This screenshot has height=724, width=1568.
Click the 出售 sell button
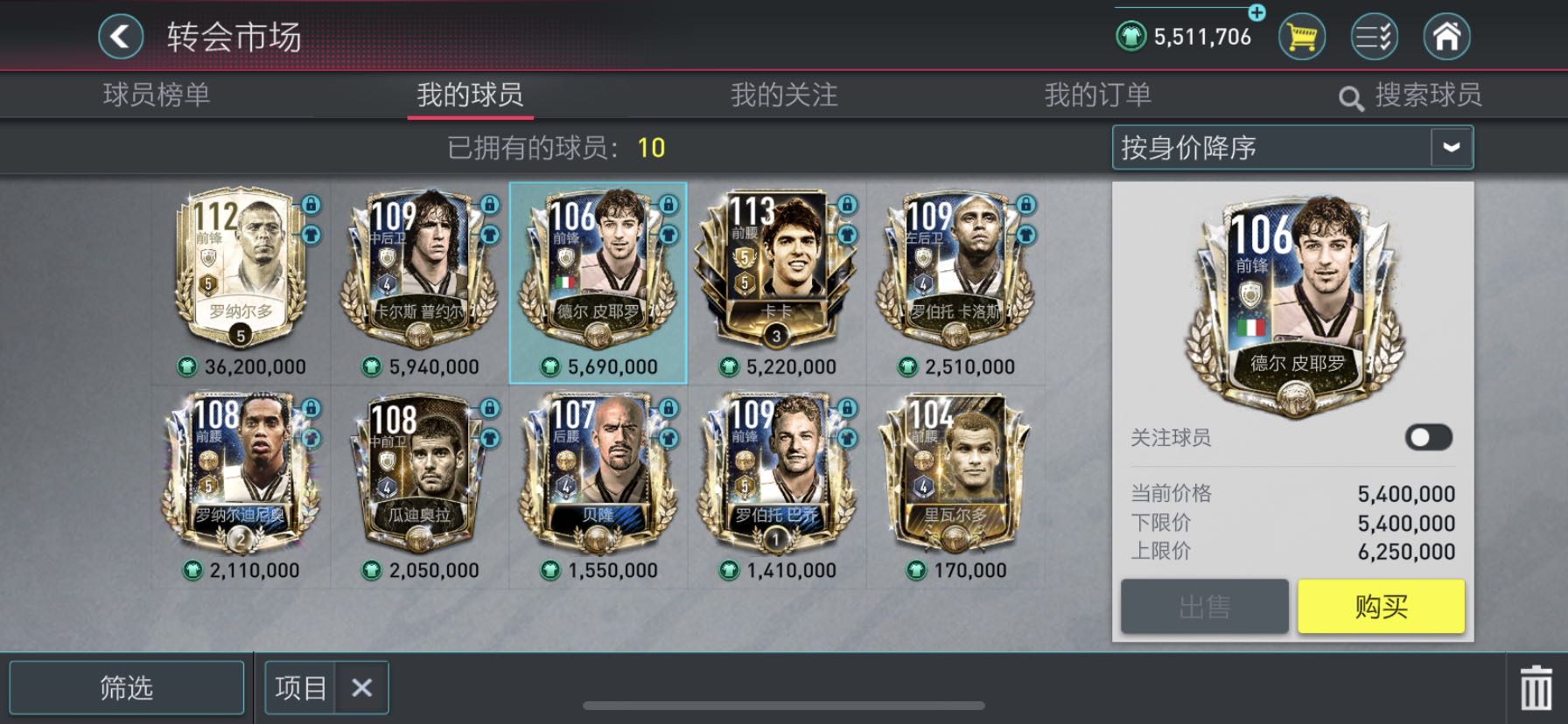tap(1205, 606)
